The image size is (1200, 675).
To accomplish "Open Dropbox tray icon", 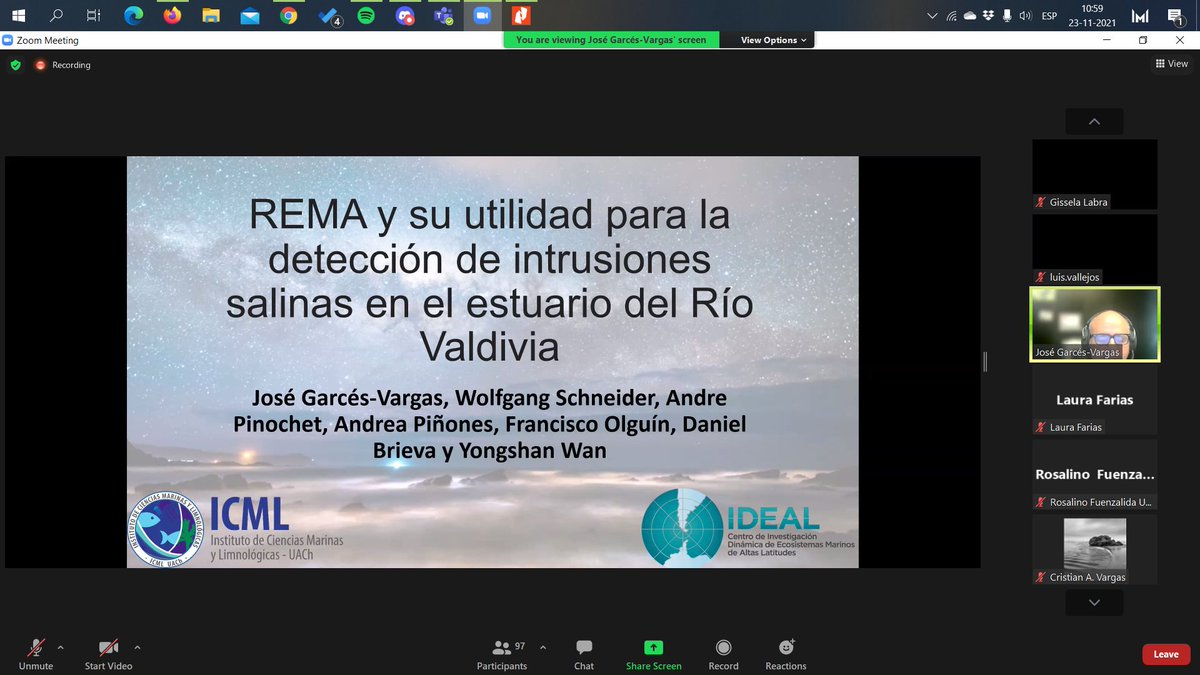I will click(x=988, y=15).
